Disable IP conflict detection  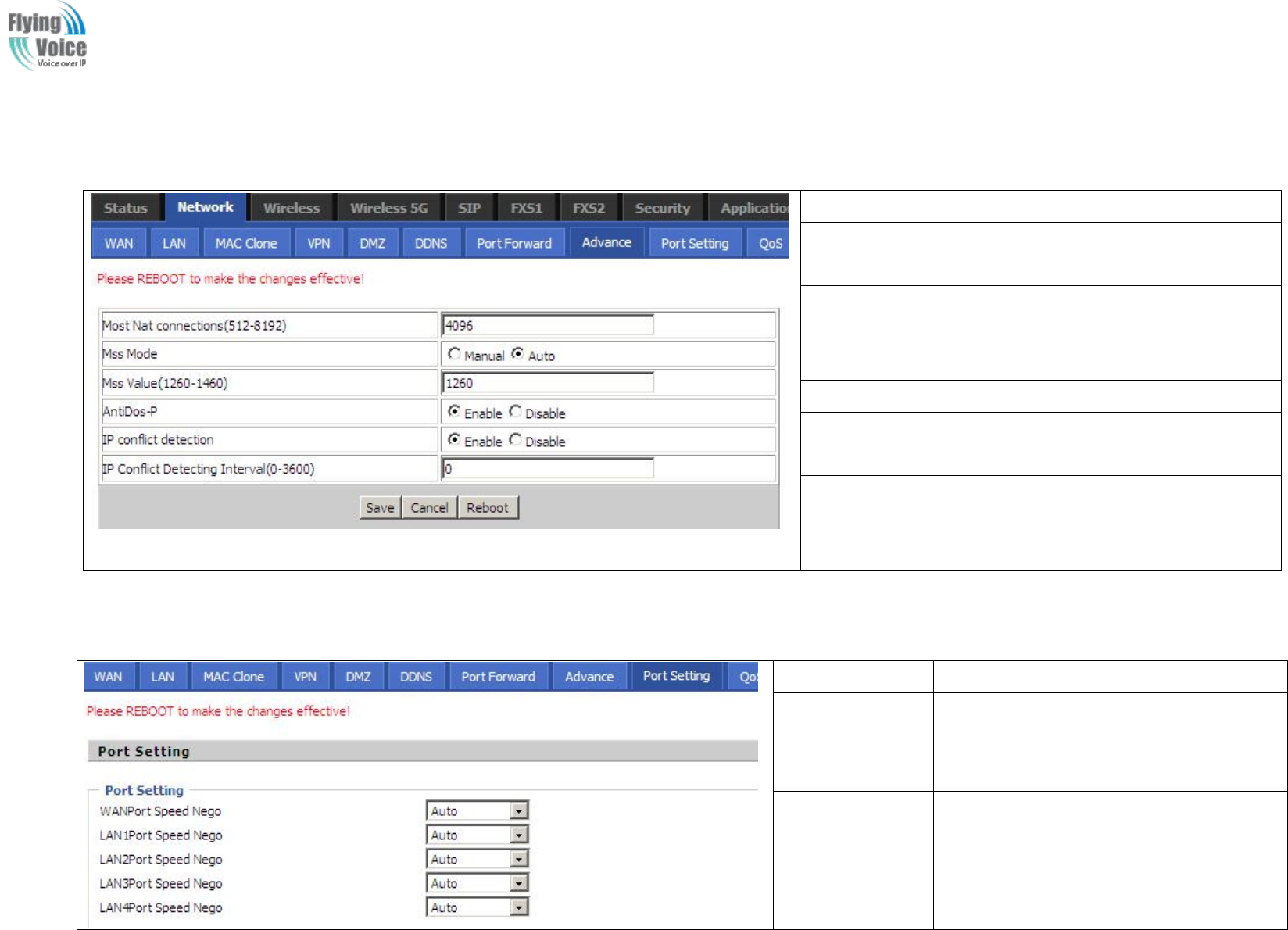point(515,440)
